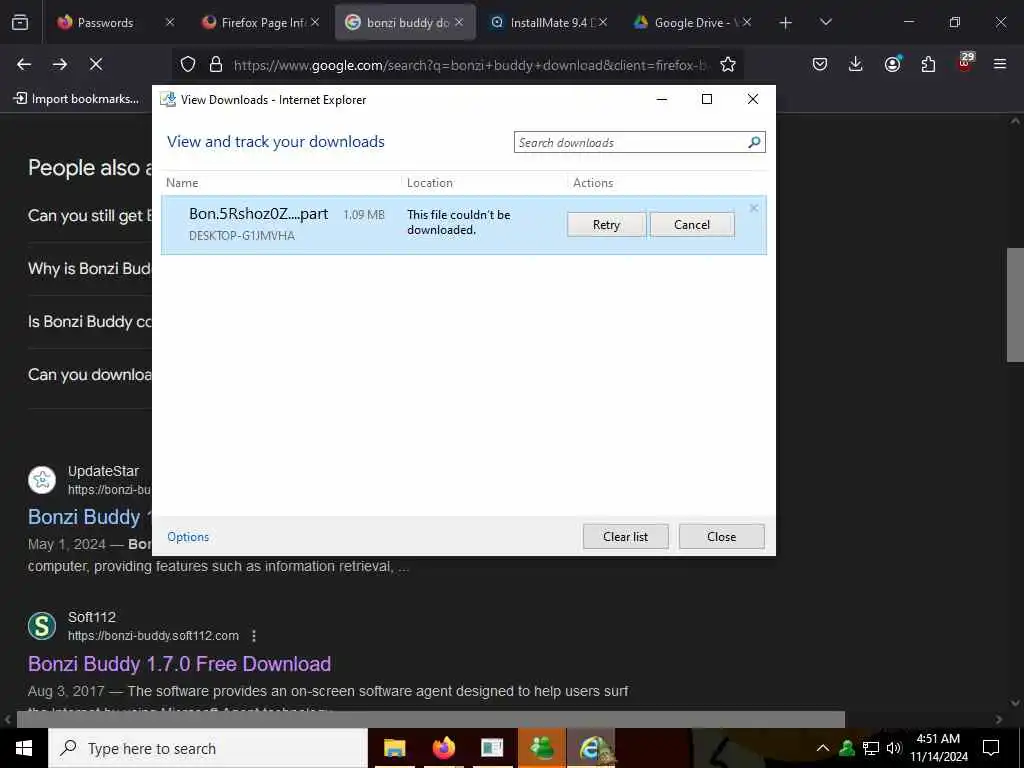The height and width of the screenshot is (768, 1024).
Task: Switch to the Passwords tab
Action: 117,22
